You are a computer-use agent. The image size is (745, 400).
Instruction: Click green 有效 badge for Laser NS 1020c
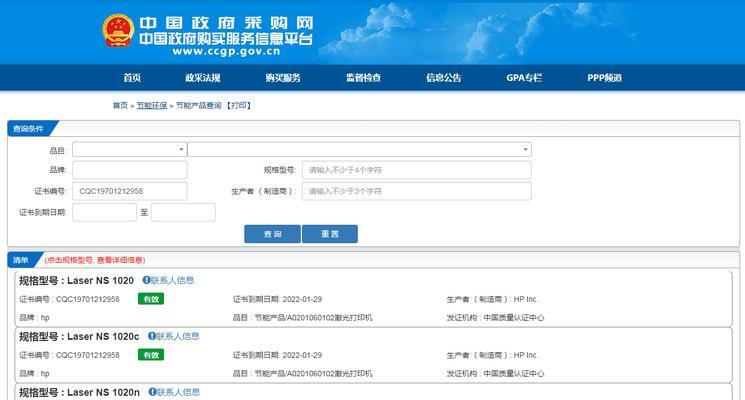click(151, 355)
